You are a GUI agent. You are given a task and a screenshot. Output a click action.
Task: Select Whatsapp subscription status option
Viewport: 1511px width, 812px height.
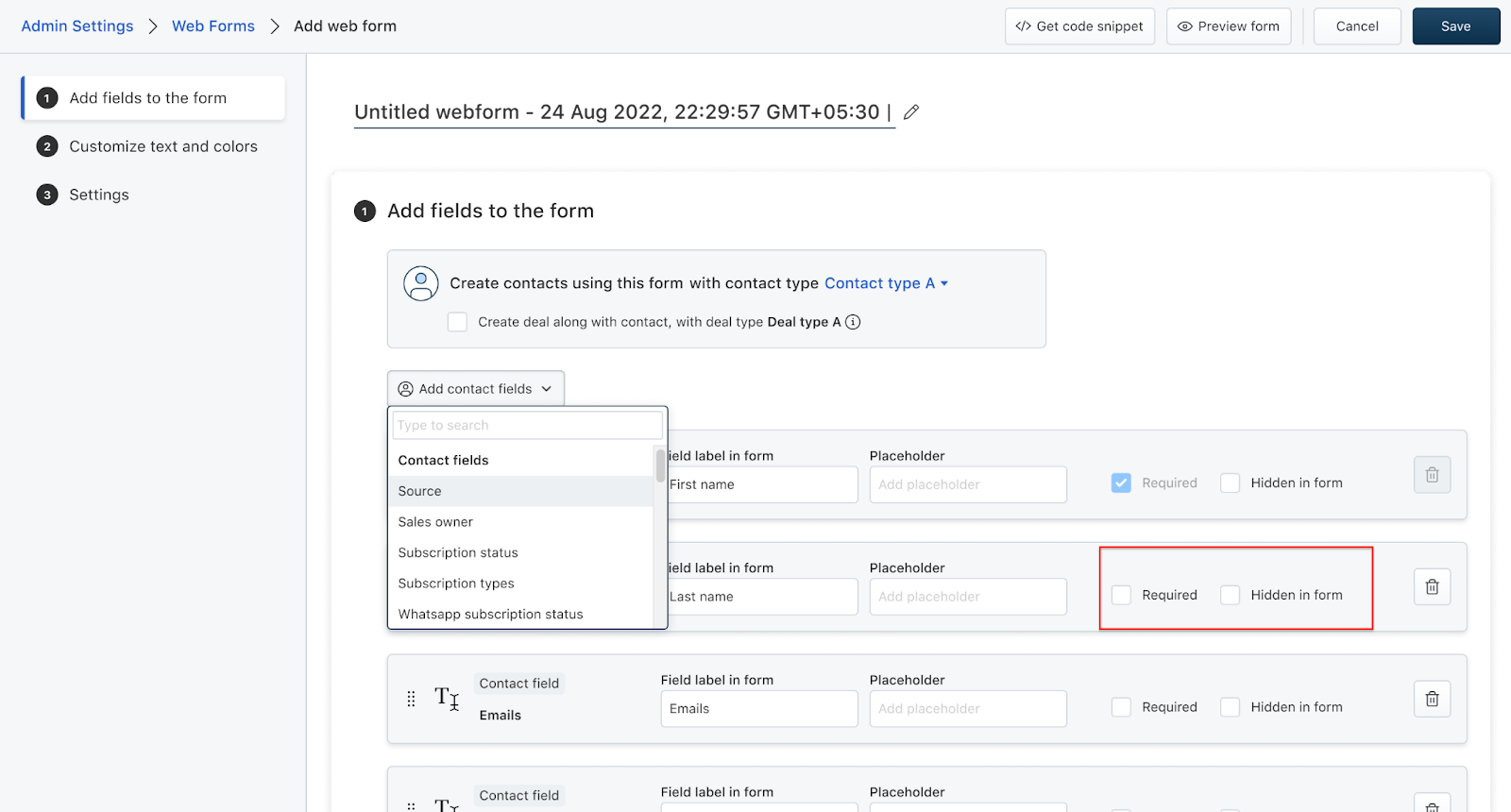[x=520, y=614]
